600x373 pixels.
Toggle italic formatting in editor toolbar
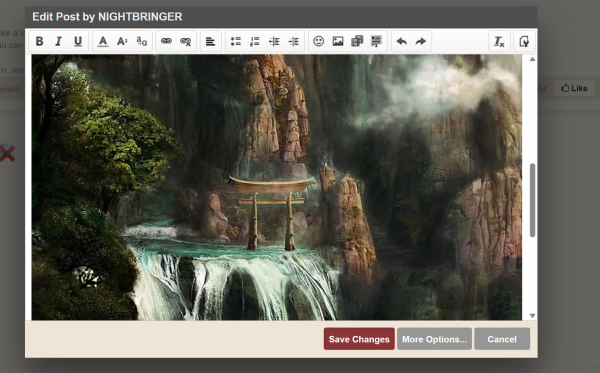tap(59, 41)
